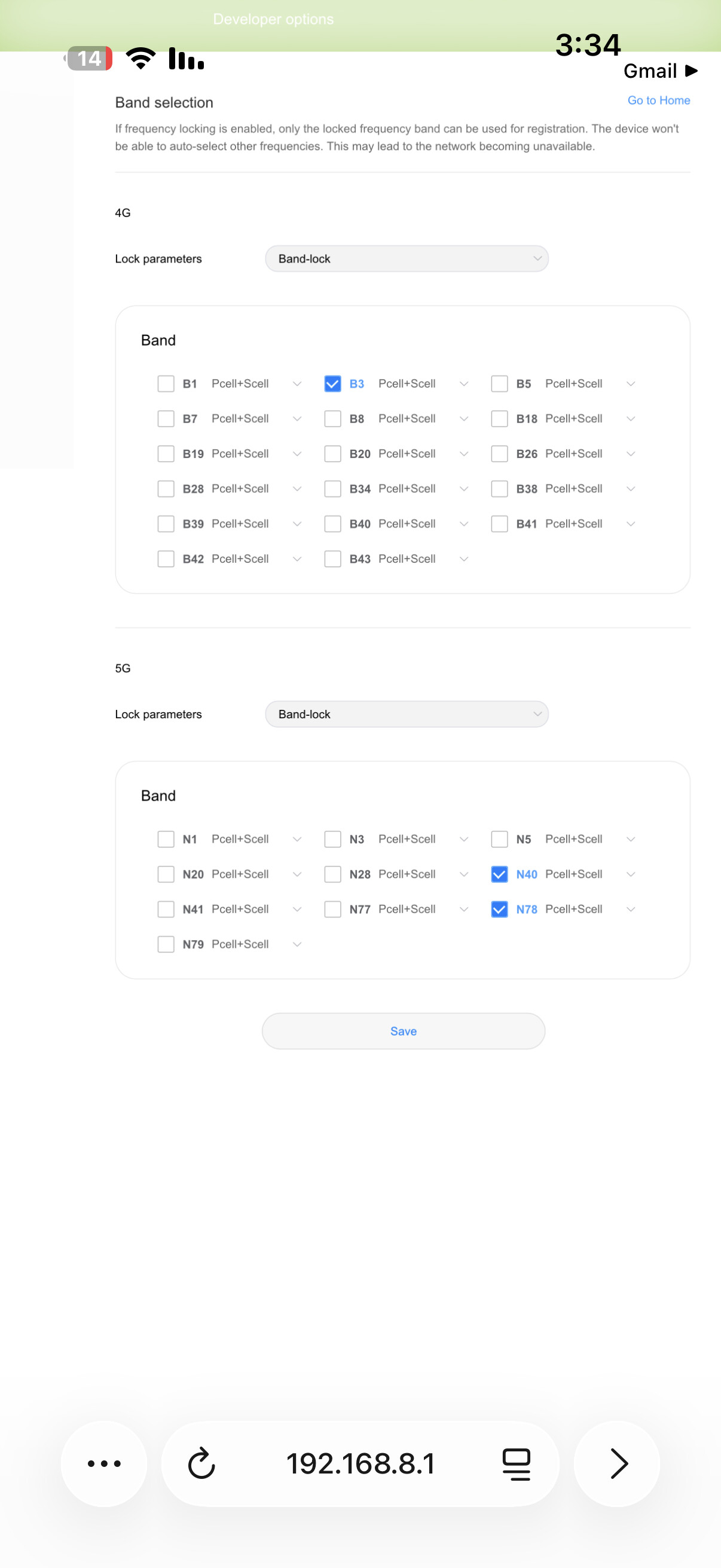Check the N1 band checkbox
Image resolution: width=721 pixels, height=1568 pixels.
pos(166,839)
